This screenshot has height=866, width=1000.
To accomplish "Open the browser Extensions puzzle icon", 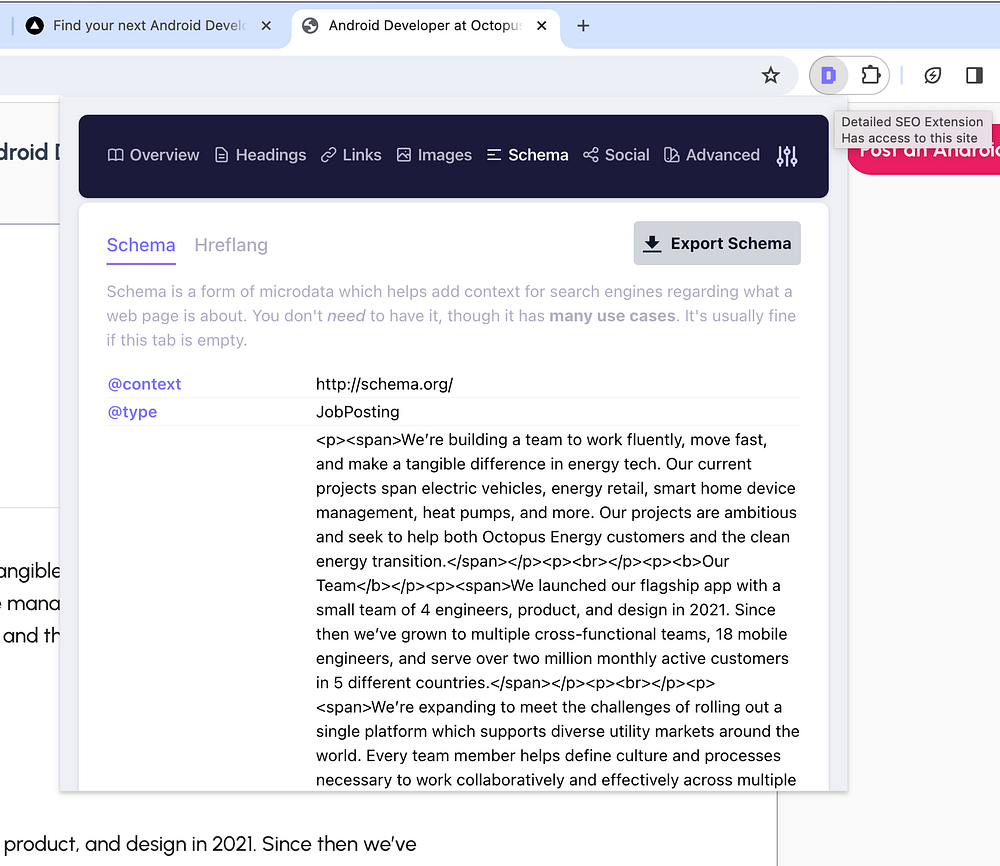I will tap(871, 75).
